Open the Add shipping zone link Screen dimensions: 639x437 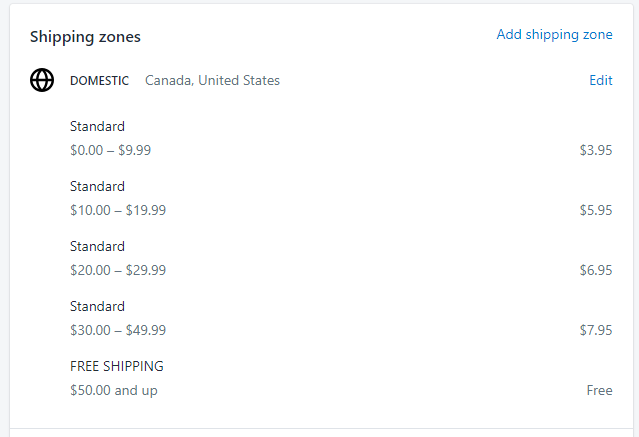coord(554,35)
